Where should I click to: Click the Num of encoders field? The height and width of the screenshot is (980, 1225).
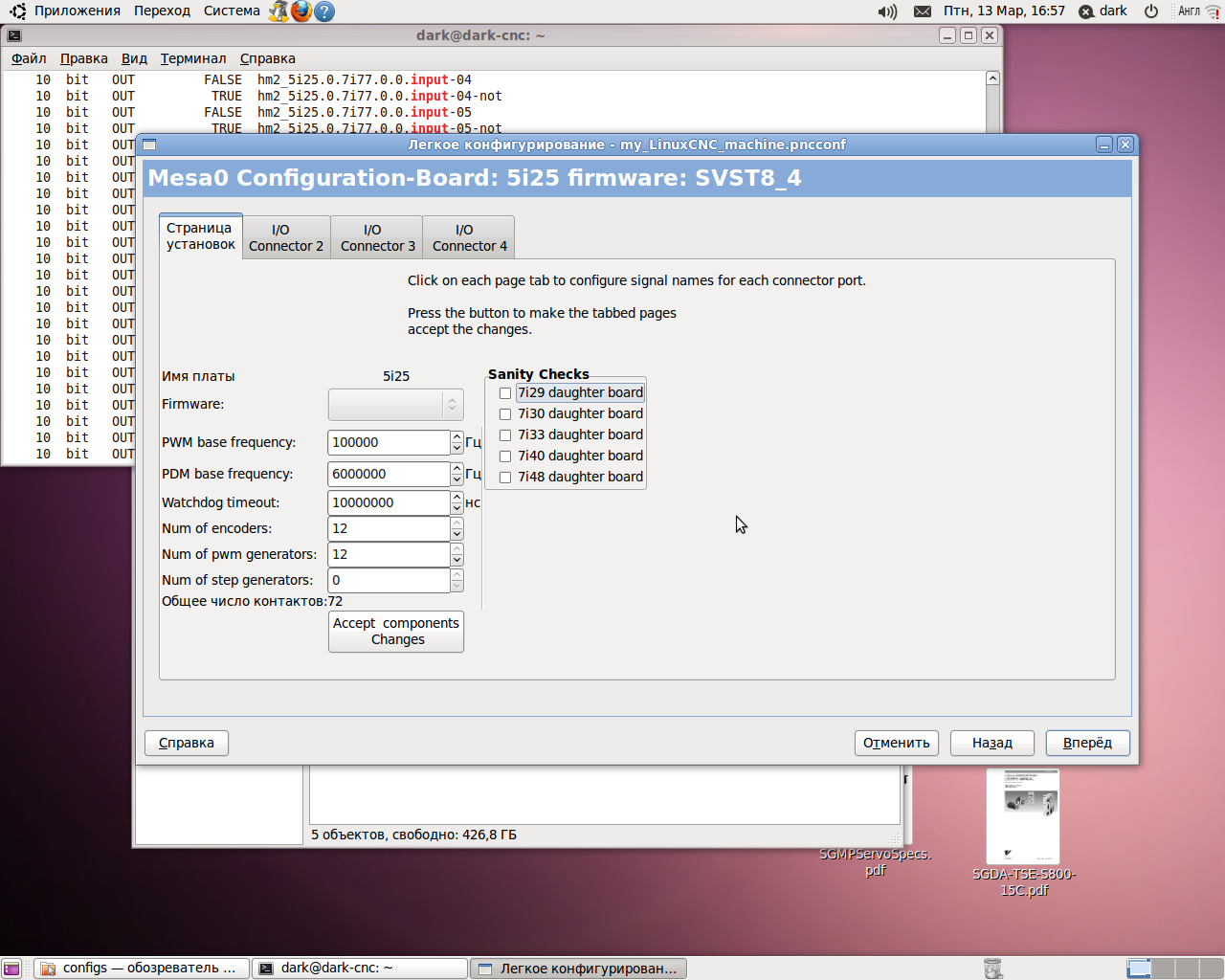[x=389, y=528]
